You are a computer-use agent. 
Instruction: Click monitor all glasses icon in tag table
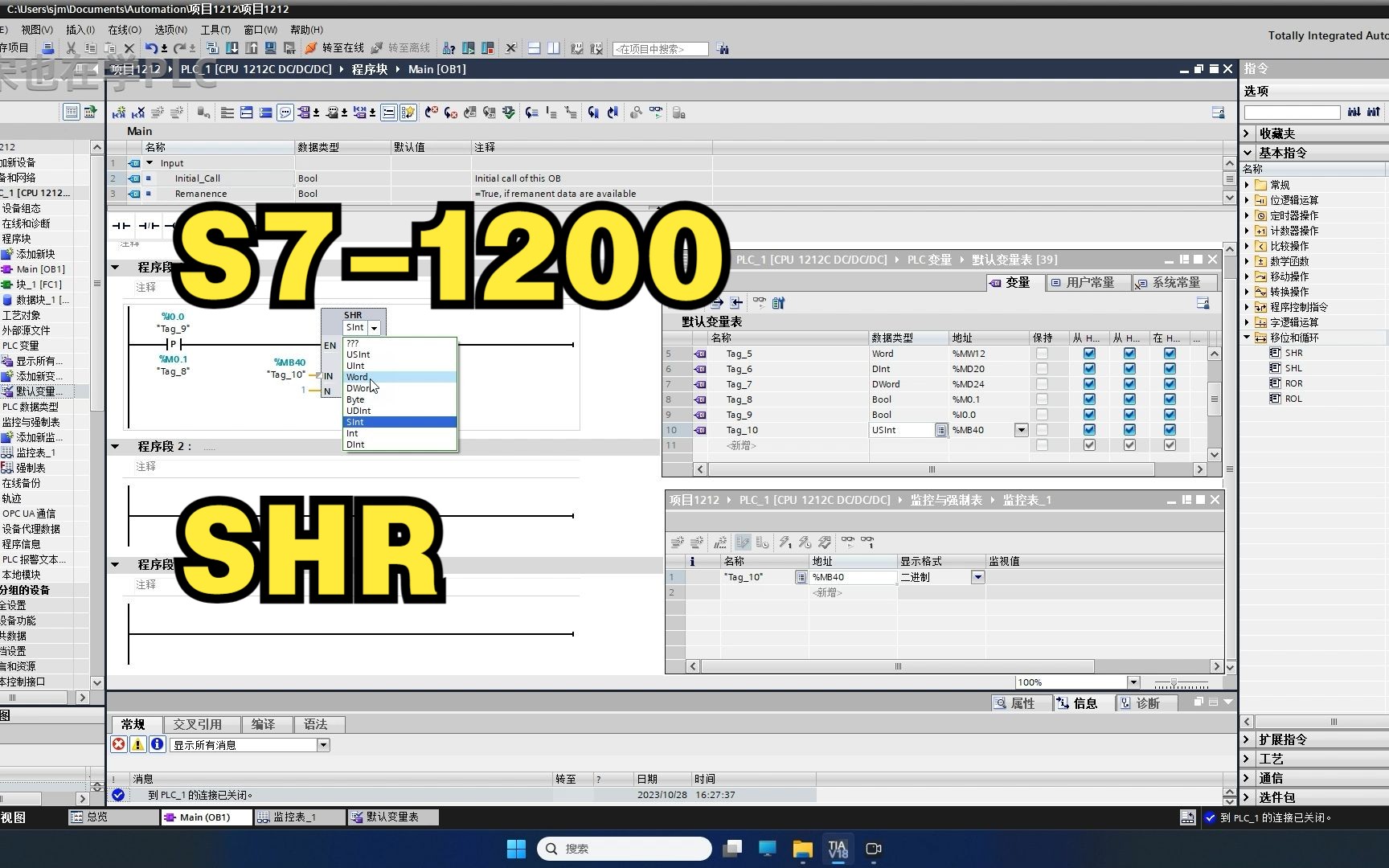coord(760,303)
